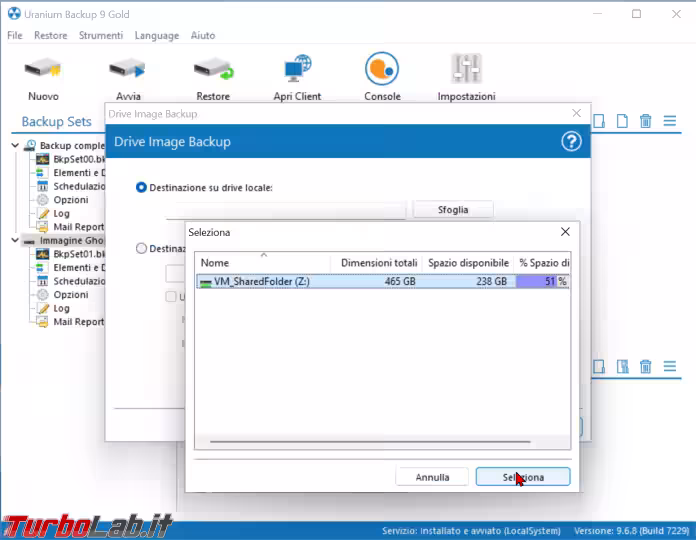Collapse the Backup completo tree node
This screenshot has height=540, width=696.
click(15, 145)
